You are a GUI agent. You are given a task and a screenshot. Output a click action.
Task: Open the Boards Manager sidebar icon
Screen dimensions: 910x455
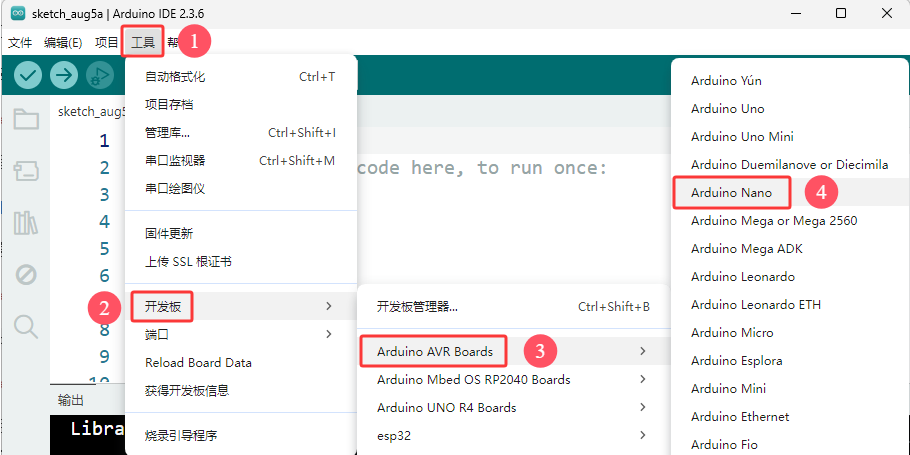point(26,171)
